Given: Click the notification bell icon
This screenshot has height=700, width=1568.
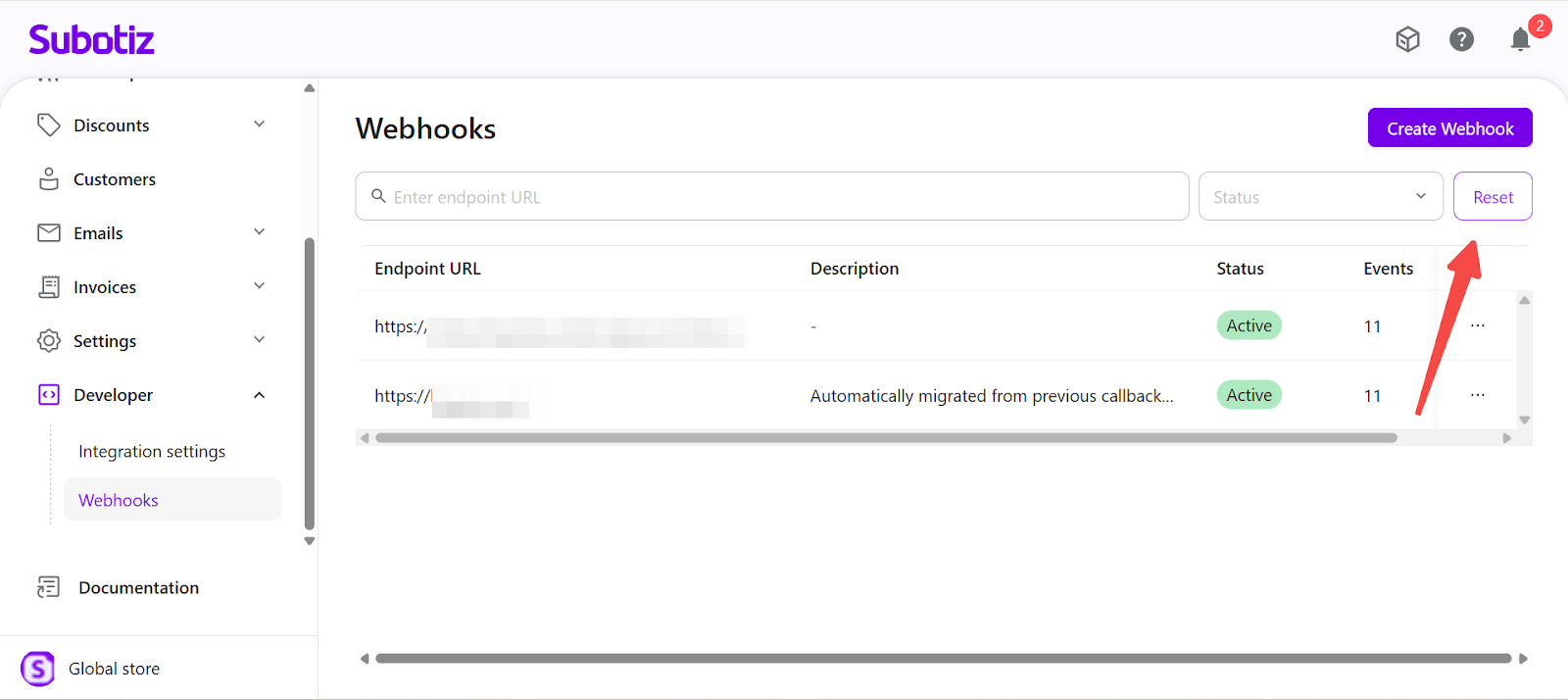Looking at the screenshot, I should tap(1519, 39).
